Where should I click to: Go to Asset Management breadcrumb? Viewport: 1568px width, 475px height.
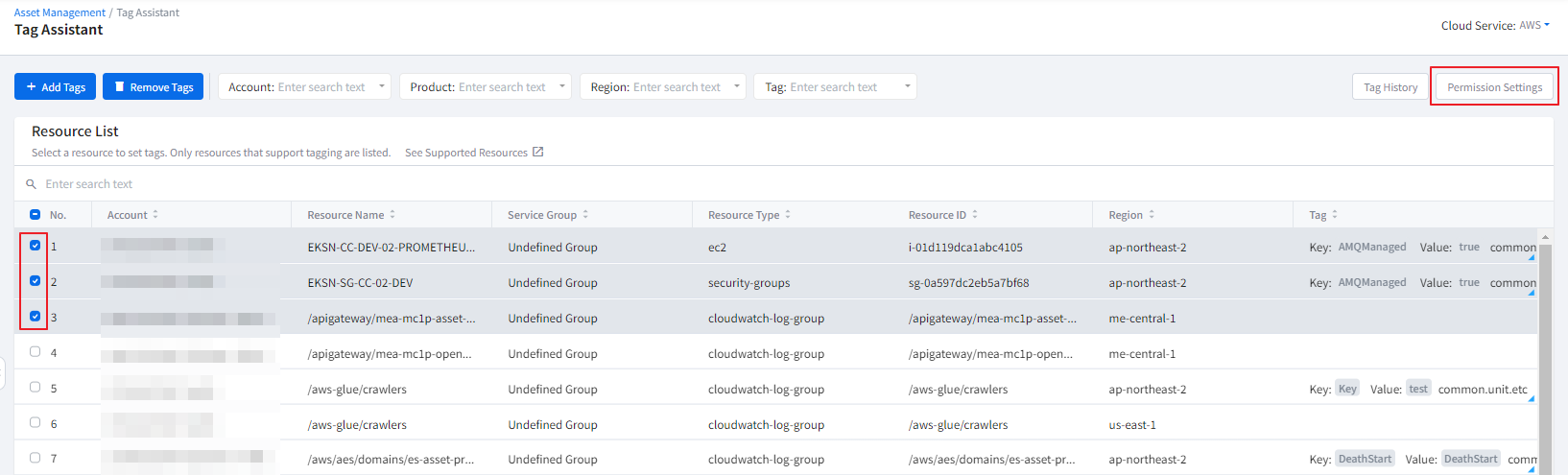pos(59,12)
